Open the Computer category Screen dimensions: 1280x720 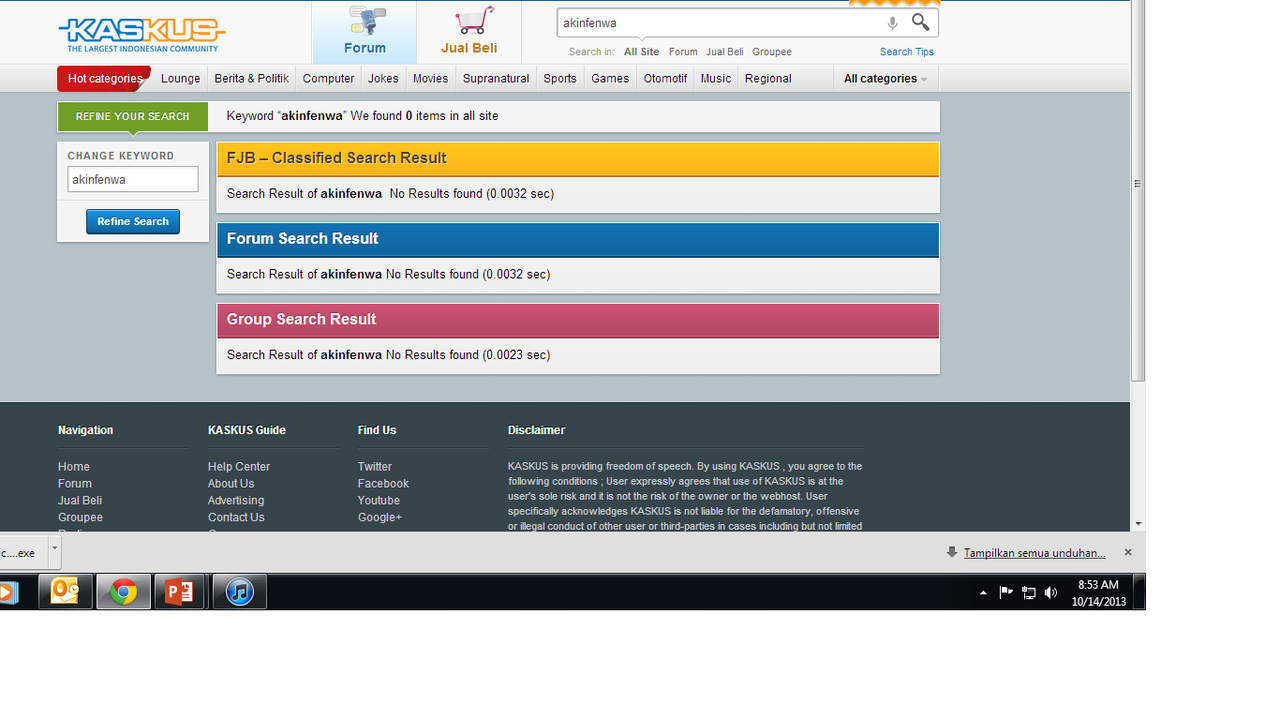click(328, 79)
